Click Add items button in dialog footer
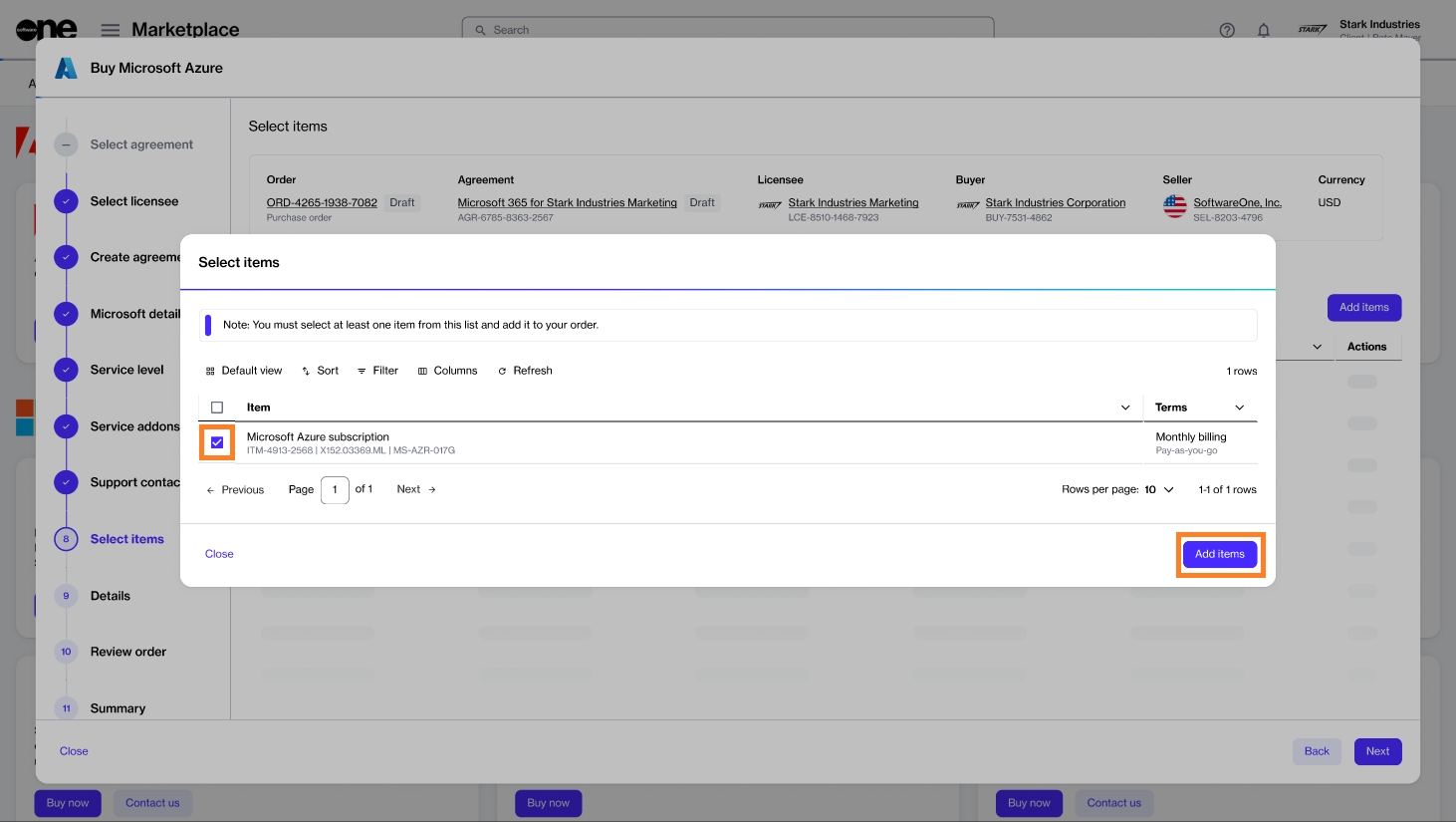This screenshot has width=1456, height=822. click(x=1219, y=554)
